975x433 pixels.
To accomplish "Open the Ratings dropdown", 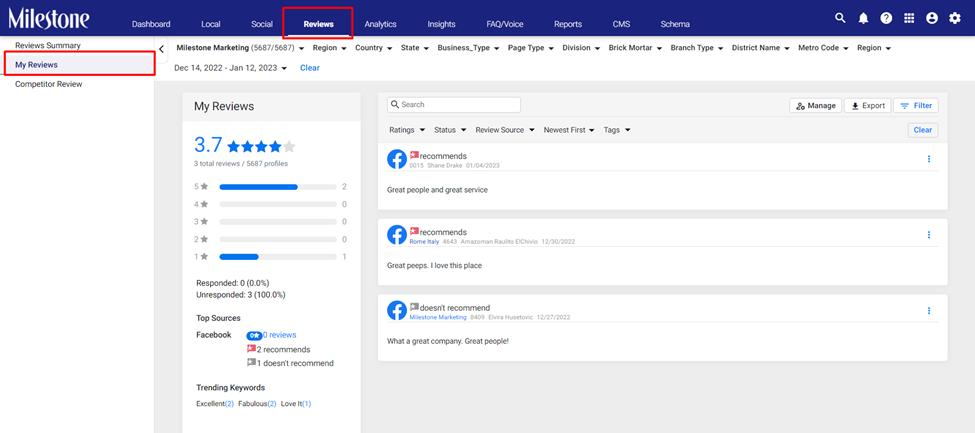I will click(407, 130).
